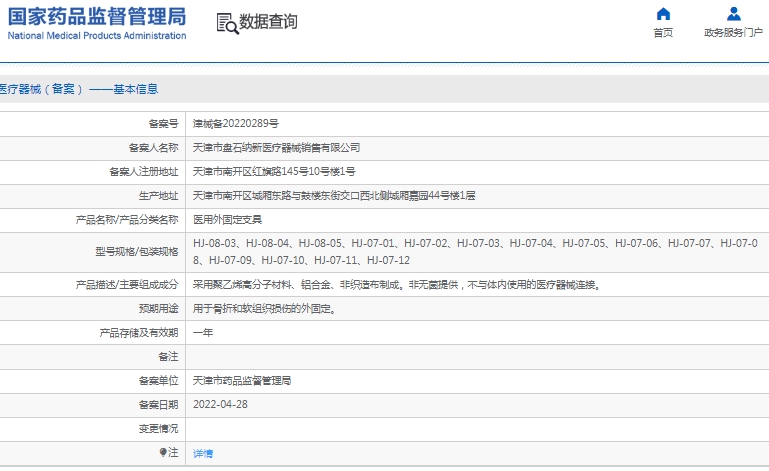769x471 pixels.
Task: Click the HJ-08-03 model specification list
Action: (475, 252)
